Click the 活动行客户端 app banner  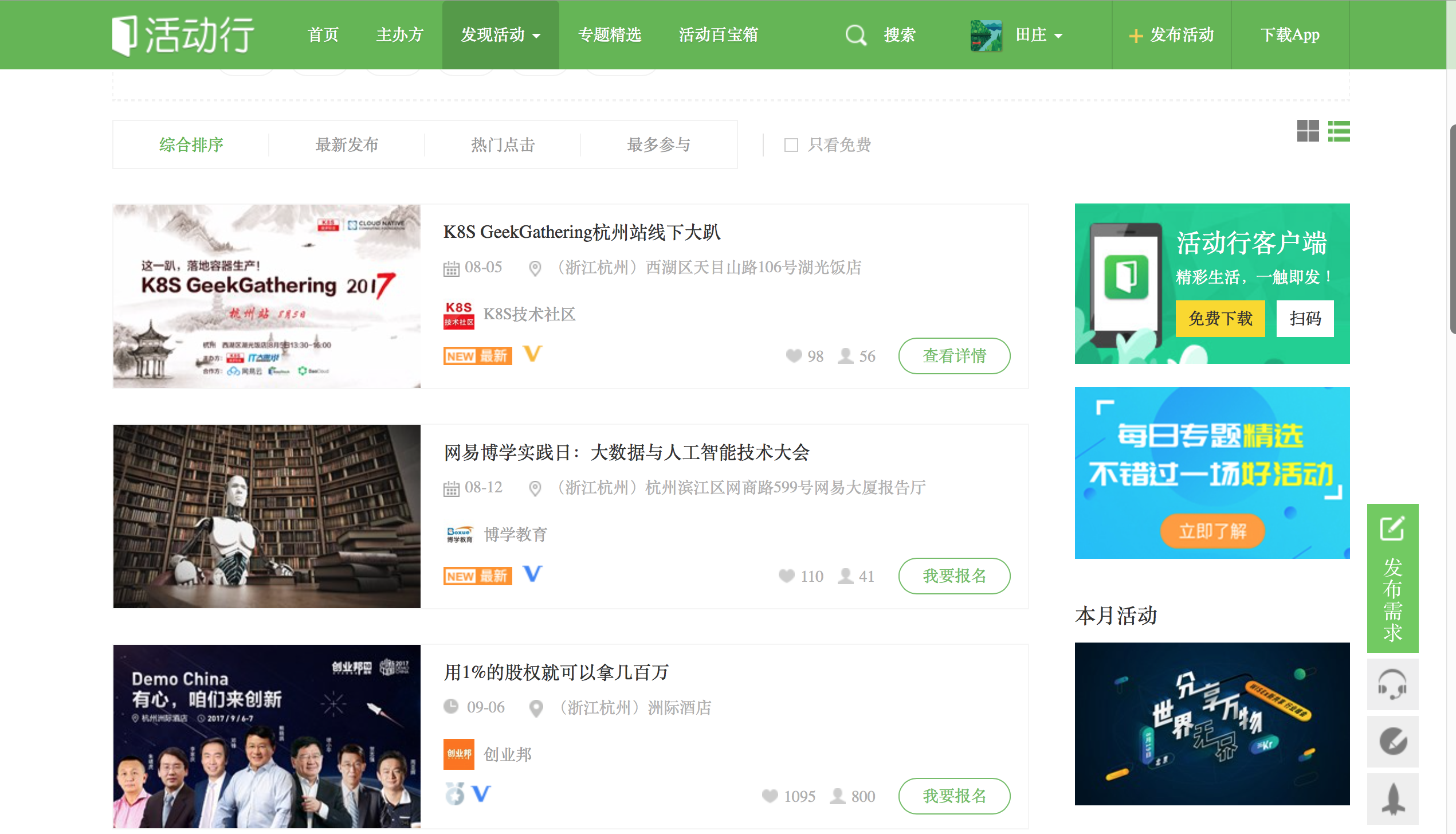1212,284
